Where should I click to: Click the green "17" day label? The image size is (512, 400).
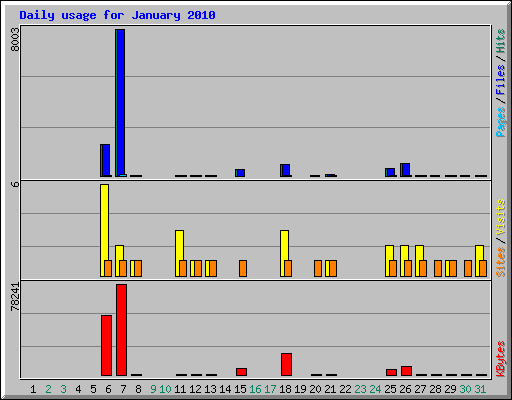[x=270, y=389]
